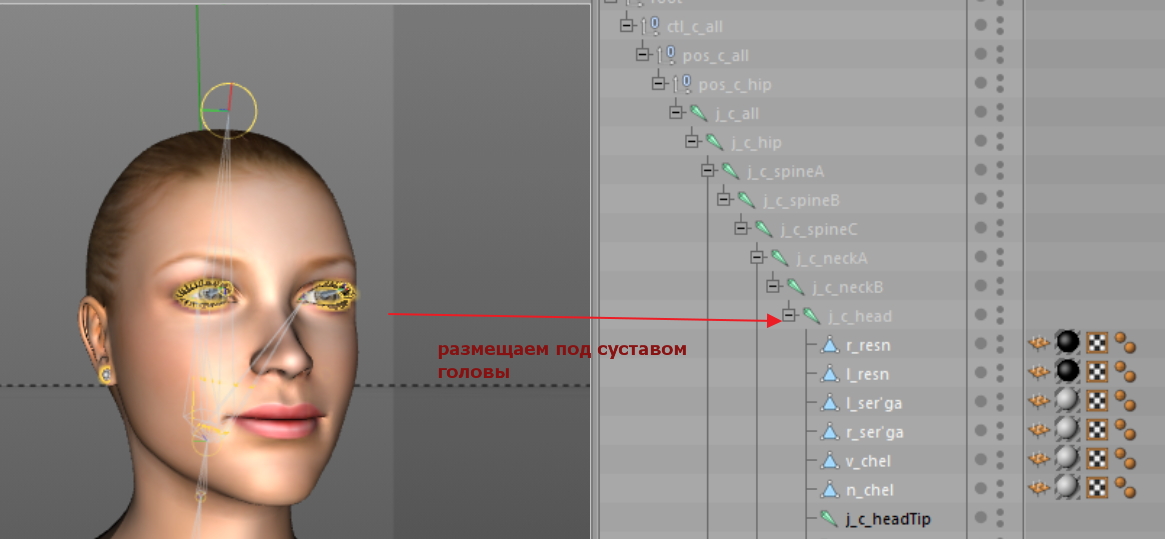Click the UVW checkerboard tag on l_ser'ga
Image resolution: width=1165 pixels, height=539 pixels.
(1097, 403)
